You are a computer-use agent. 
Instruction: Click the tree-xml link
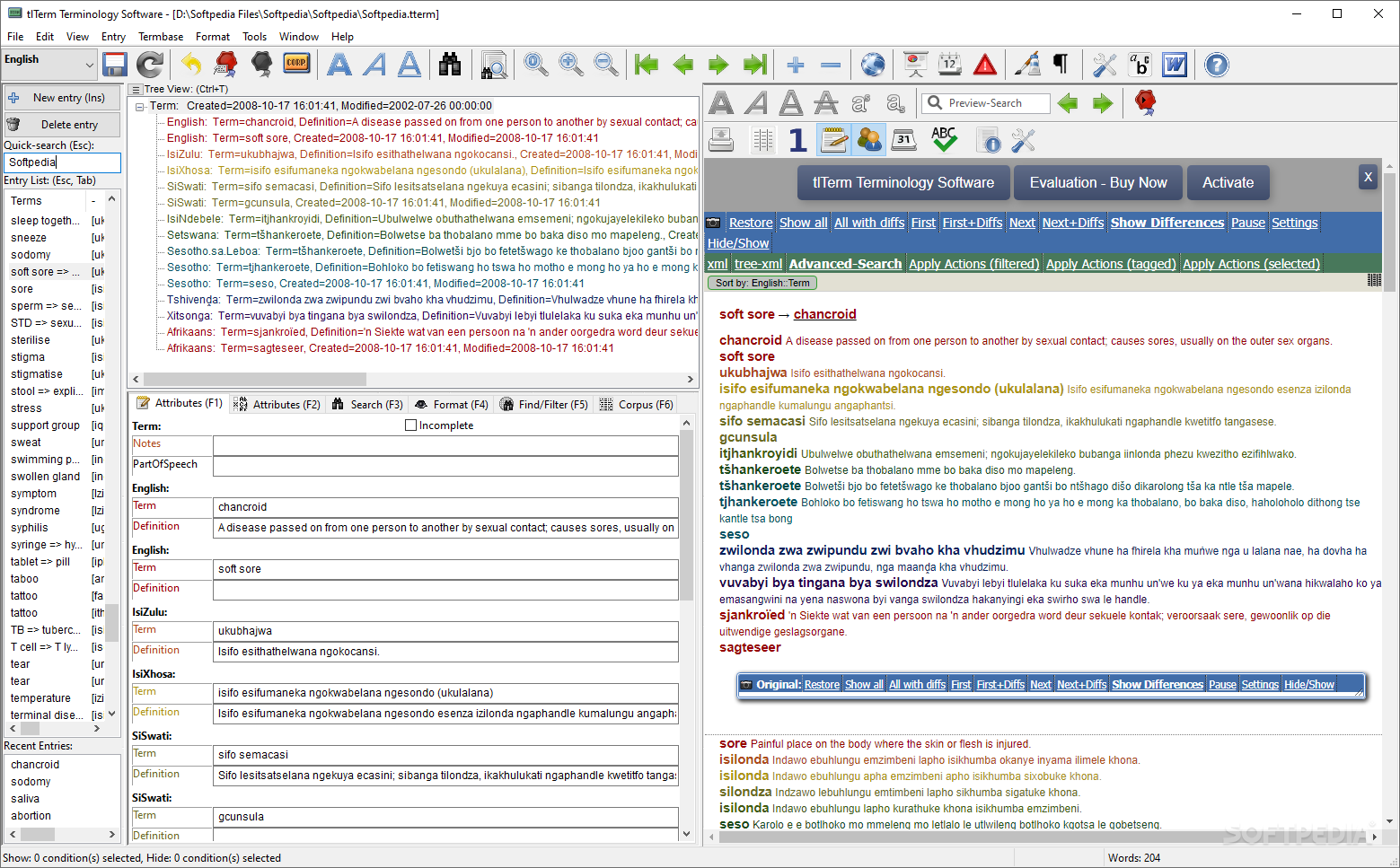(758, 264)
